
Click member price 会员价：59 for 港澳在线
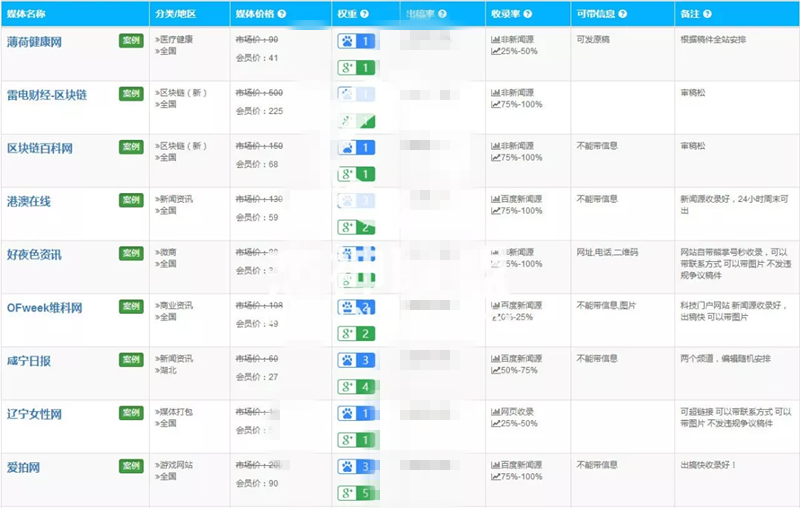(257, 217)
